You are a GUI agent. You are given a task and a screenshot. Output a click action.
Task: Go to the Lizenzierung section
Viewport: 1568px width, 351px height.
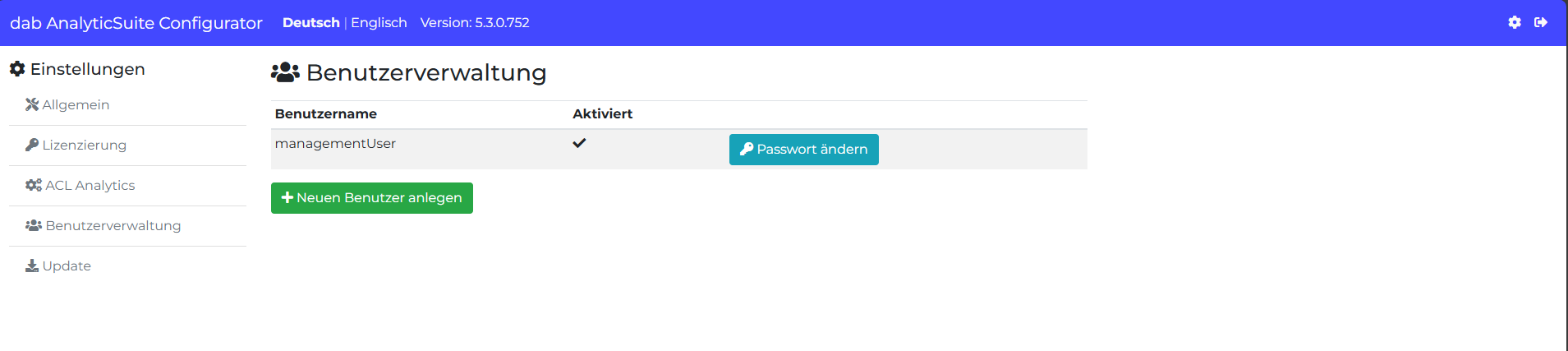click(x=84, y=145)
